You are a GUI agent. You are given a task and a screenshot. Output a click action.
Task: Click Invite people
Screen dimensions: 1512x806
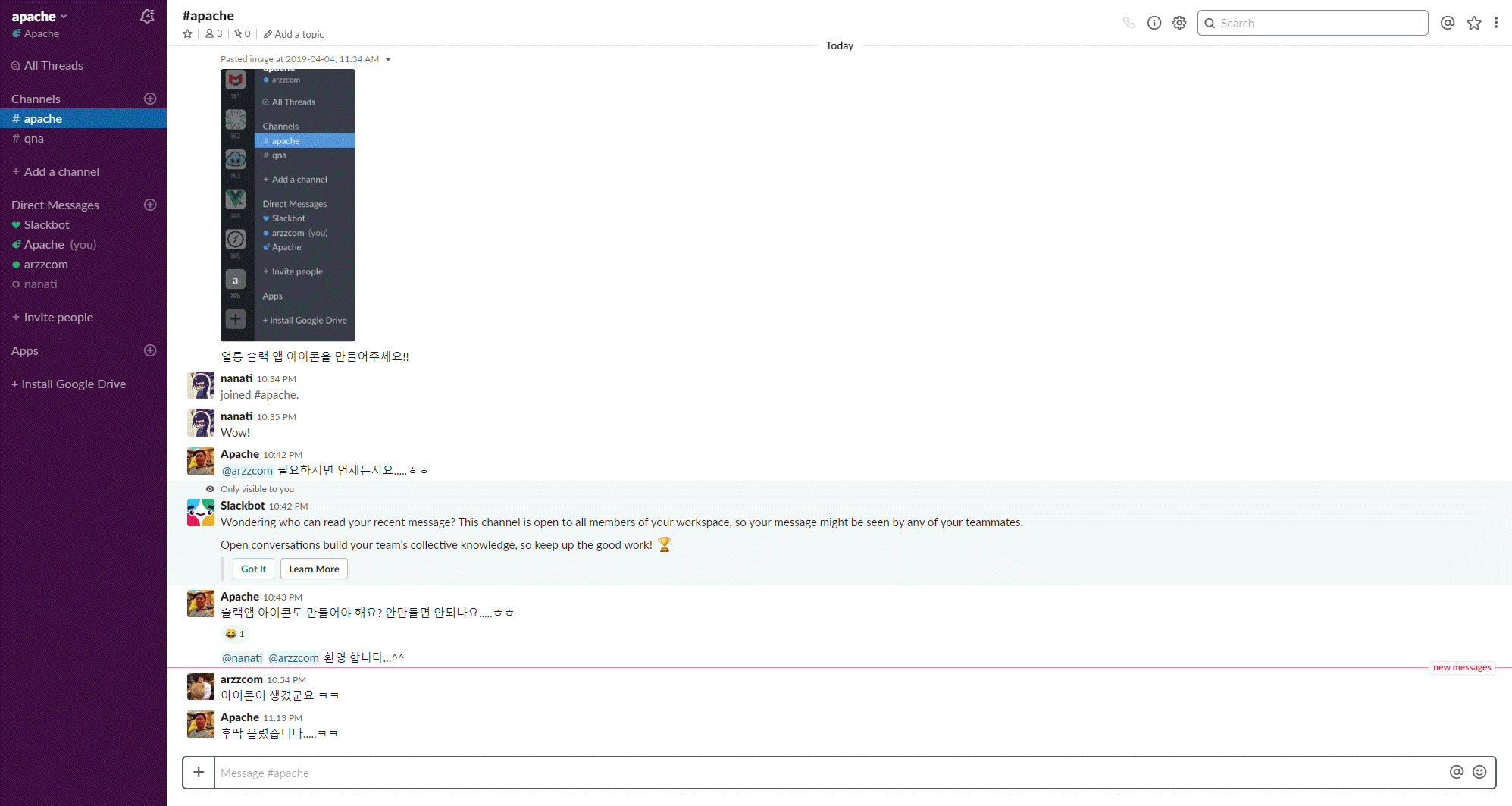pos(53,318)
